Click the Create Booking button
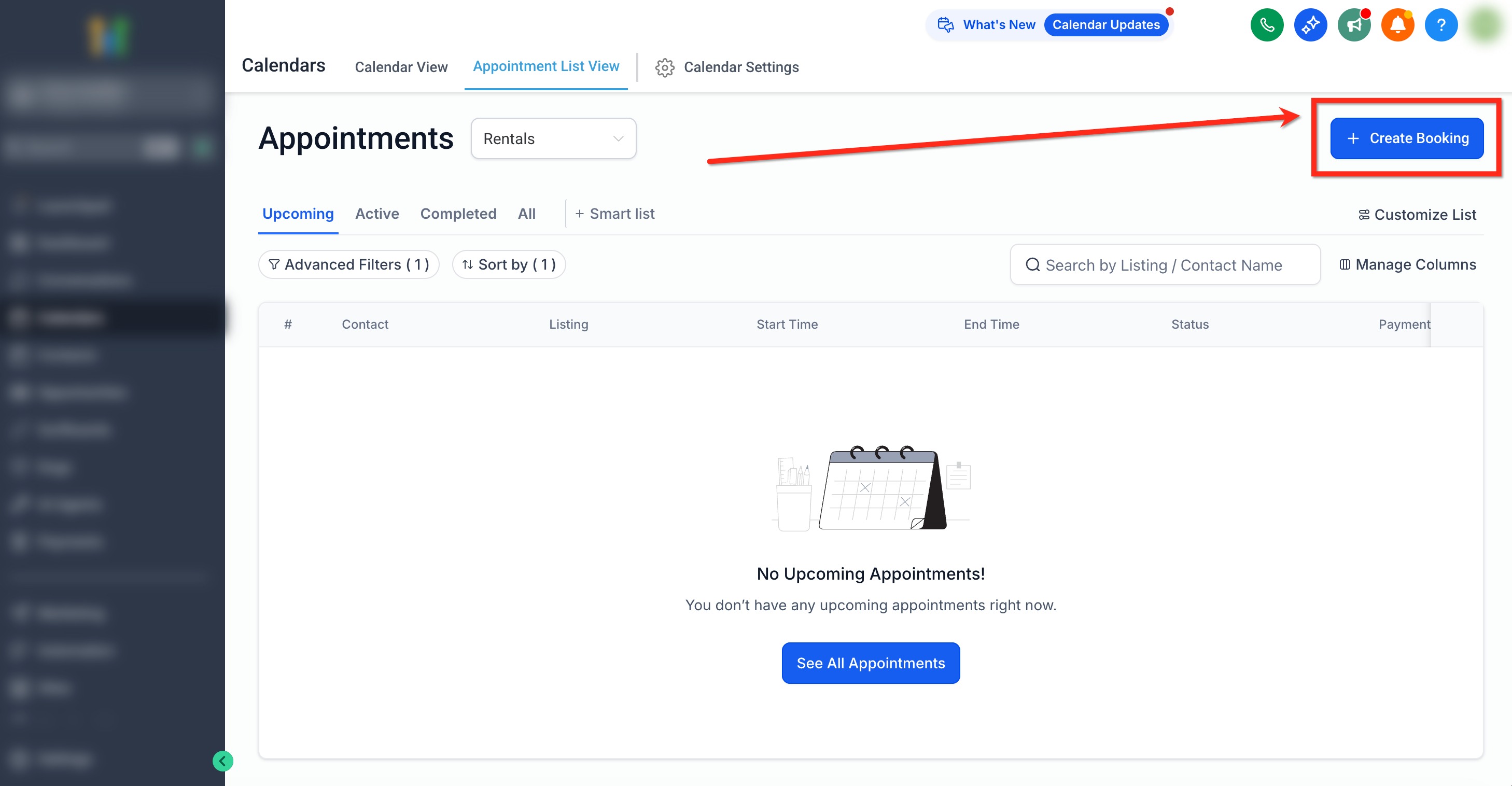This screenshot has width=1512, height=786. click(x=1406, y=138)
